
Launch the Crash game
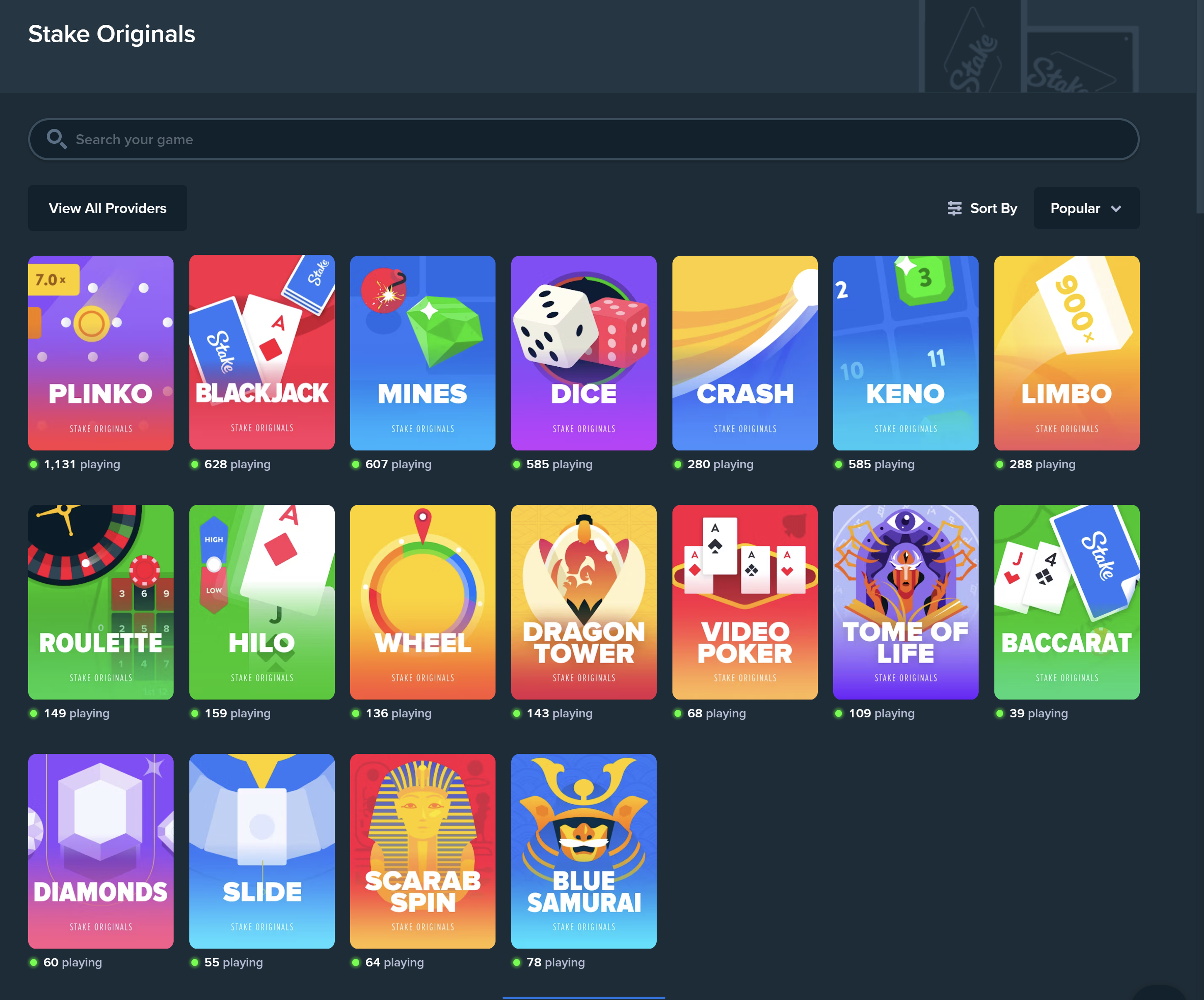(x=745, y=353)
